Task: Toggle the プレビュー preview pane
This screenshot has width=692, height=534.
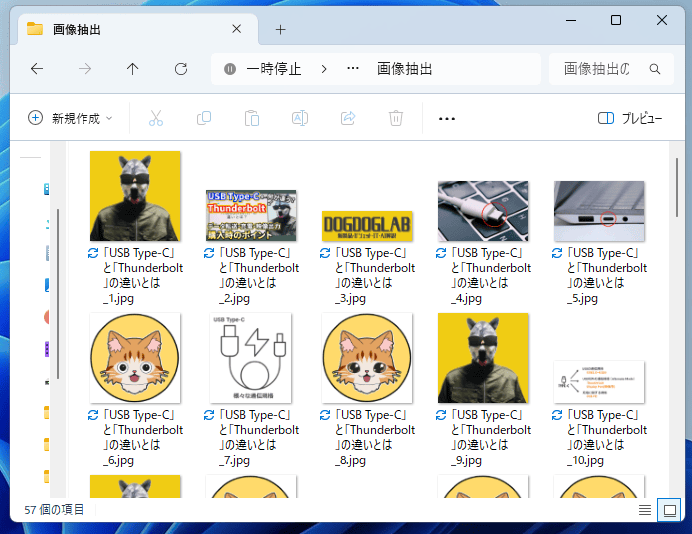Action: pyautogui.click(x=630, y=118)
